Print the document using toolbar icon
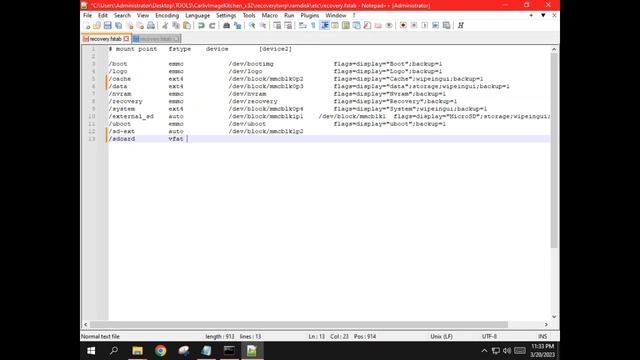The width and height of the screenshot is (640, 360). pyautogui.click(x=151, y=25)
